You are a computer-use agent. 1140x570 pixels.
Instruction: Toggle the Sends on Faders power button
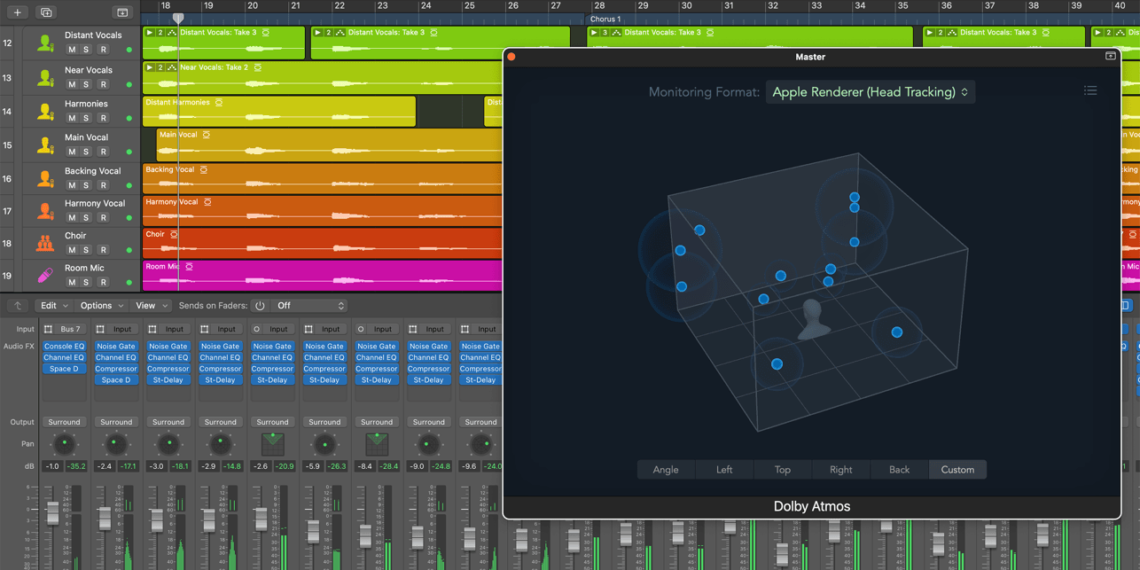coord(260,306)
